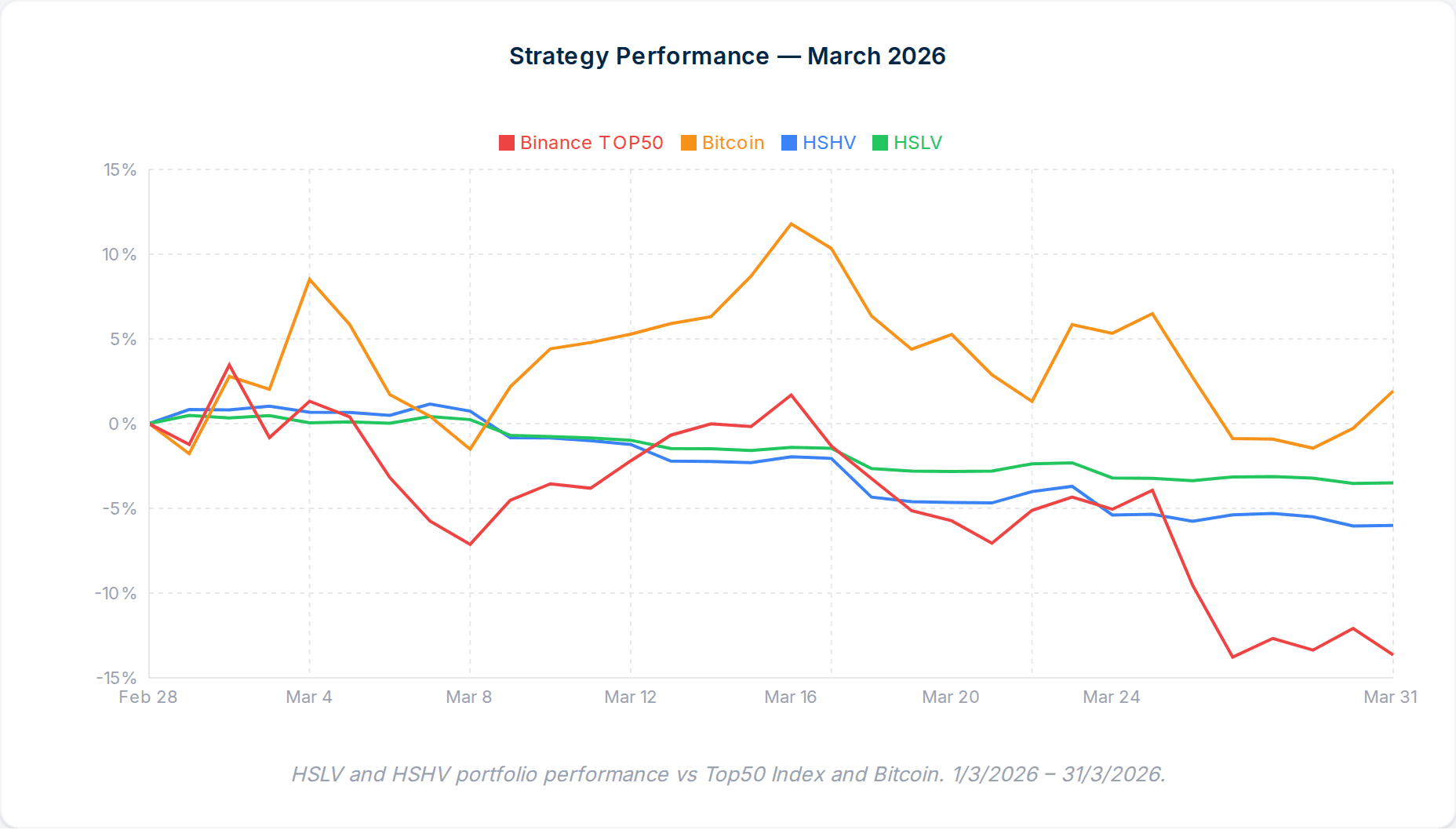The height and width of the screenshot is (830, 1456).
Task: Click the 15% y-axis label
Action: 120,169
